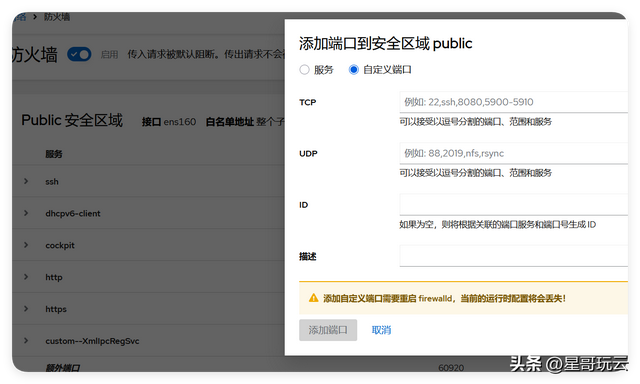Click the dialog title 添加端口到安全区域 public

point(385,43)
